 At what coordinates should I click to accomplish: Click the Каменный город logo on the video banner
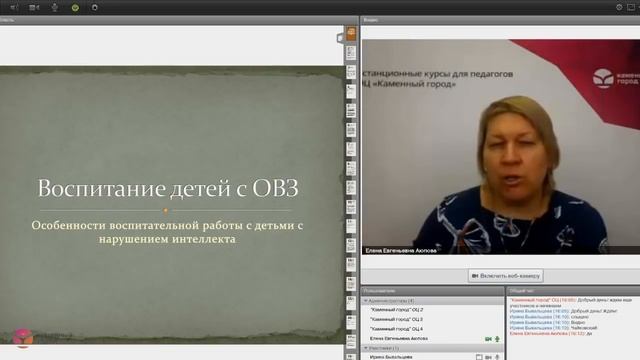point(616,78)
